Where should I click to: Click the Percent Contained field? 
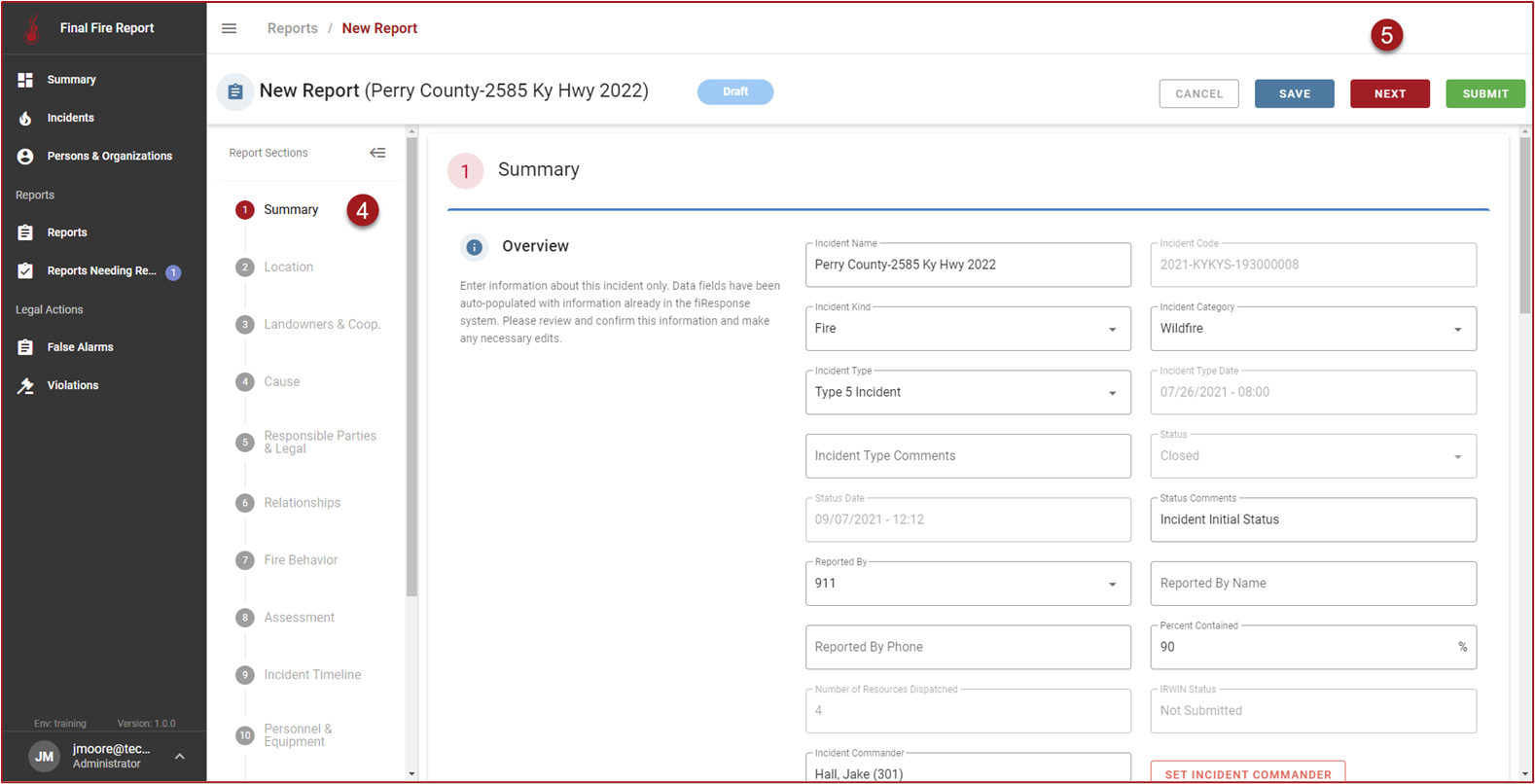[1313, 647]
